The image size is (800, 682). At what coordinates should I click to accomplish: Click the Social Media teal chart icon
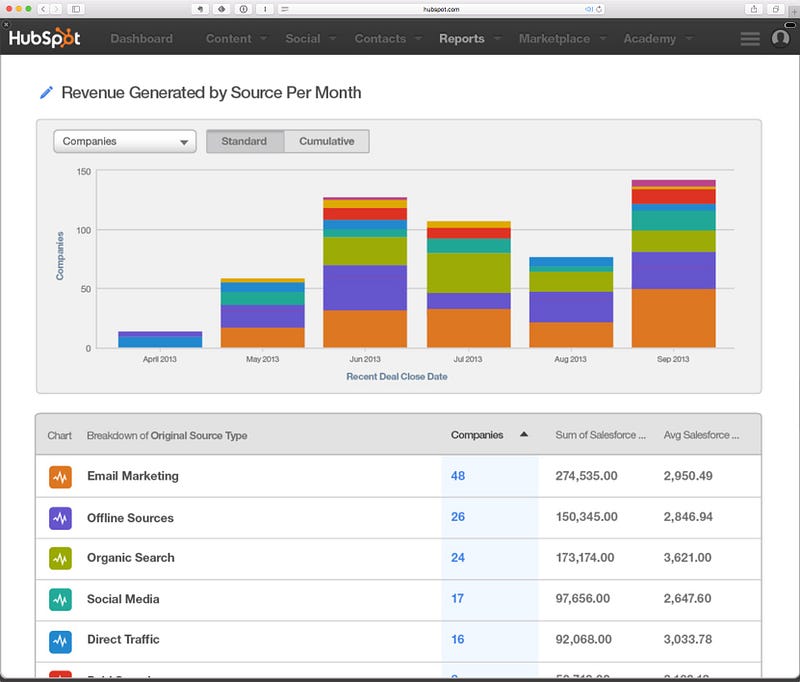click(x=60, y=600)
